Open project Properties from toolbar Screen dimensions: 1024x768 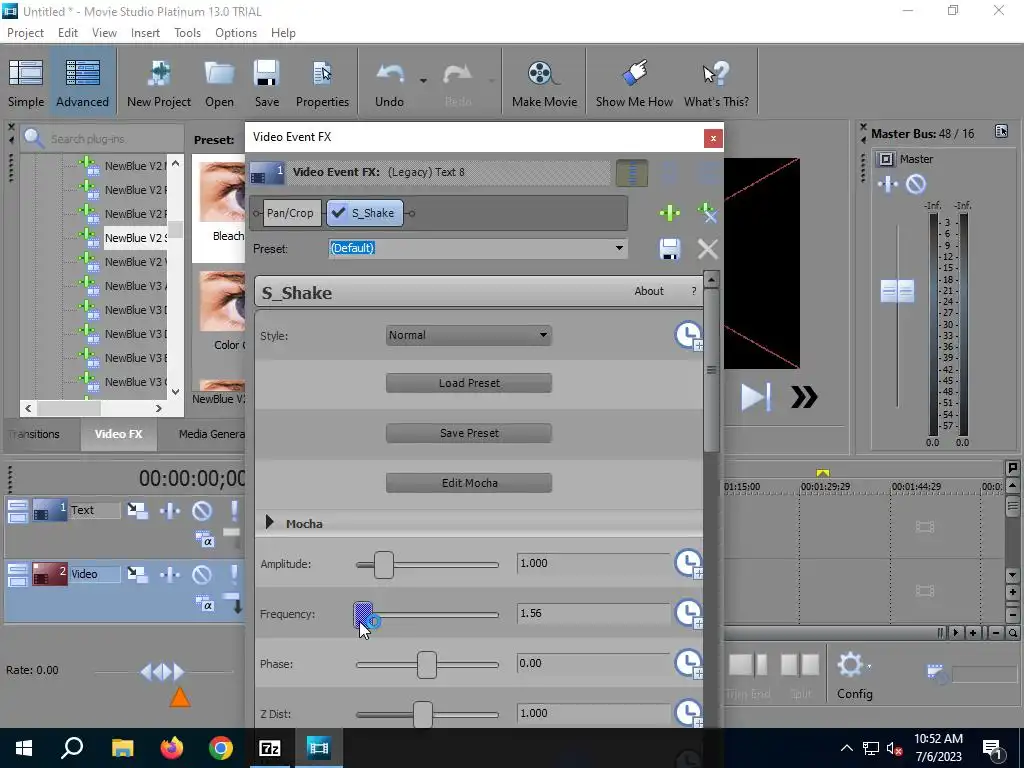click(x=322, y=82)
